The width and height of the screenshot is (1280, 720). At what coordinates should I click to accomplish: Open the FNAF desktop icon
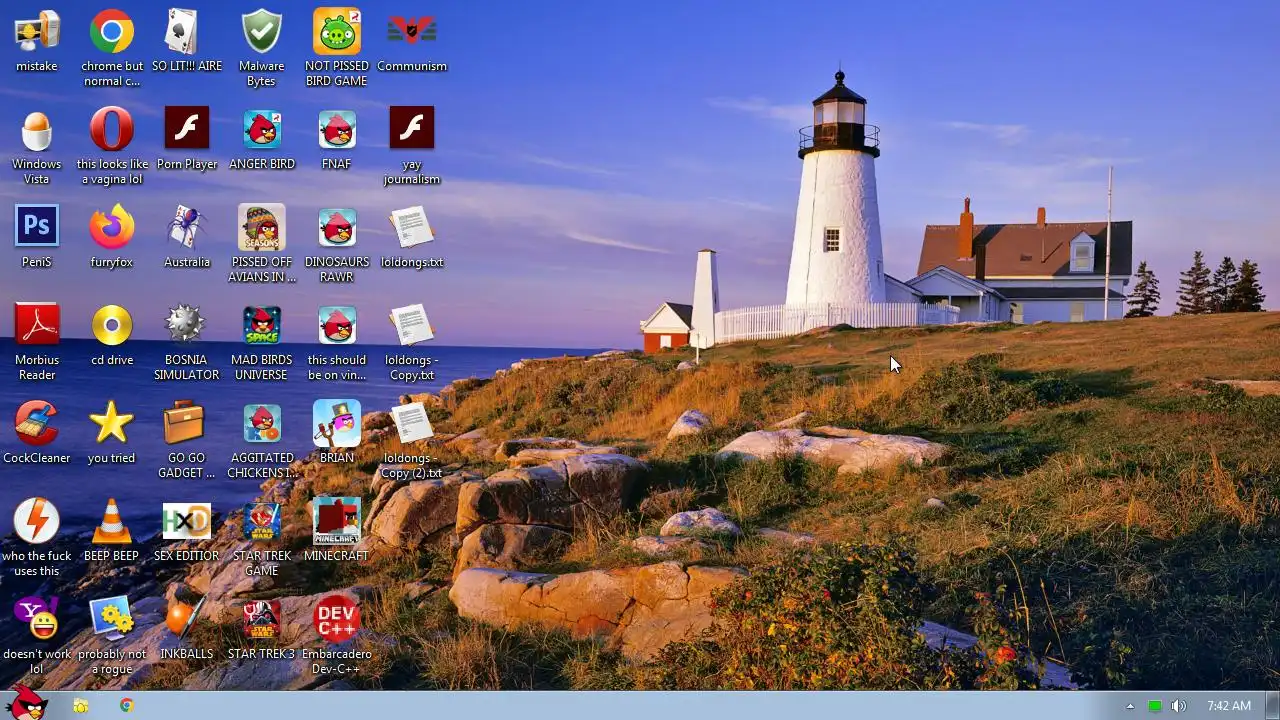coord(337,130)
